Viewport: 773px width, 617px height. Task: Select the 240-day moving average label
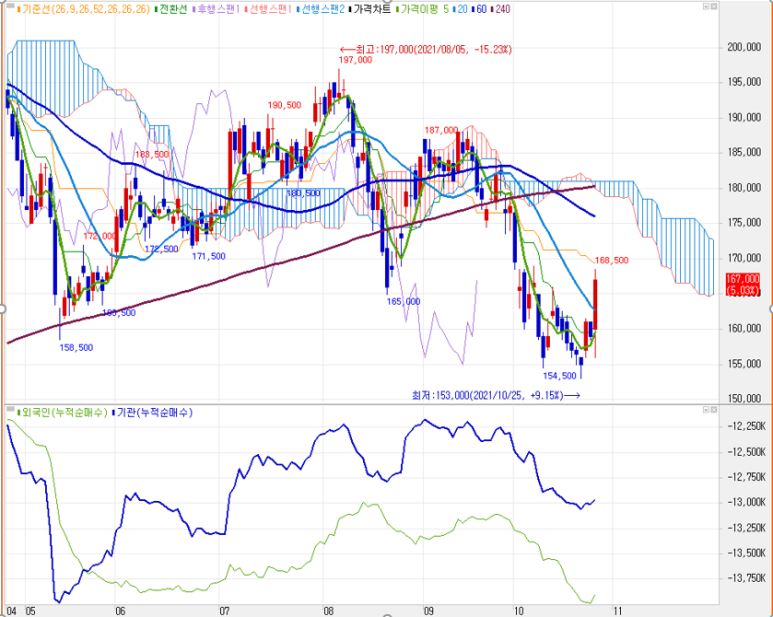pos(500,9)
